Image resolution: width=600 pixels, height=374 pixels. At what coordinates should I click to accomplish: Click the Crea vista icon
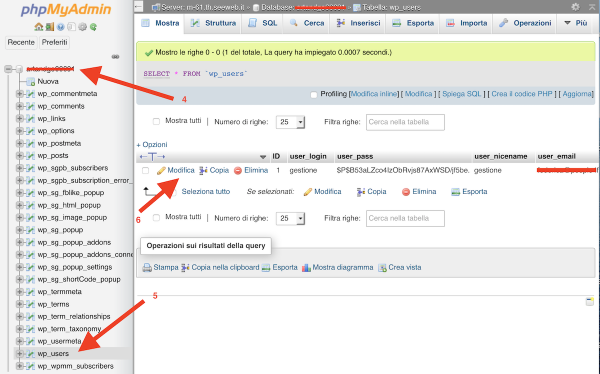click(x=382, y=268)
